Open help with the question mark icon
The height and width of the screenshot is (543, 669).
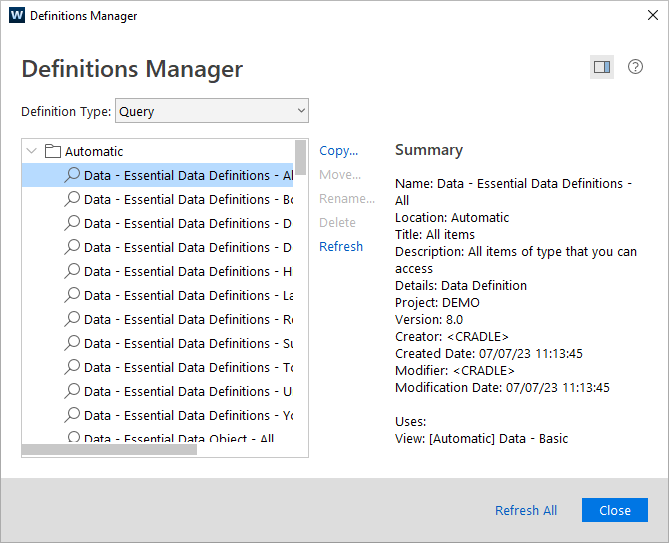[635, 67]
